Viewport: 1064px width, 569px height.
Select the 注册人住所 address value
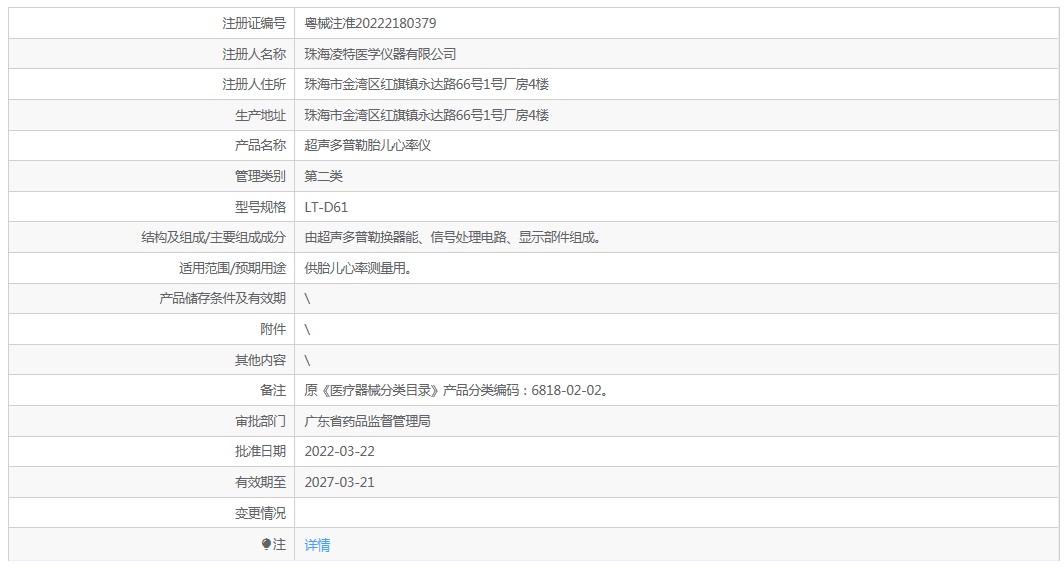[426, 85]
